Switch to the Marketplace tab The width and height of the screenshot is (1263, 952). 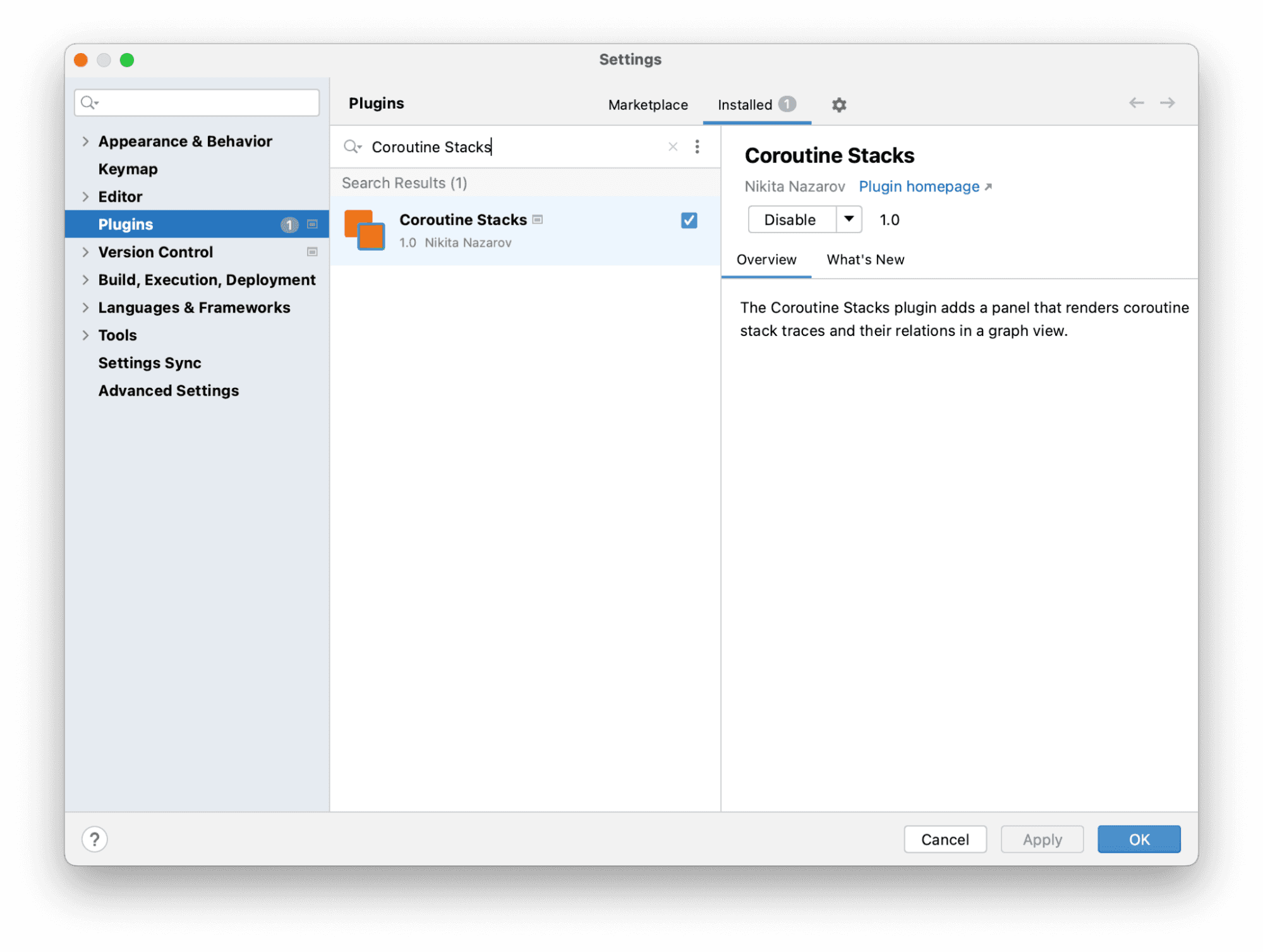[x=648, y=105]
